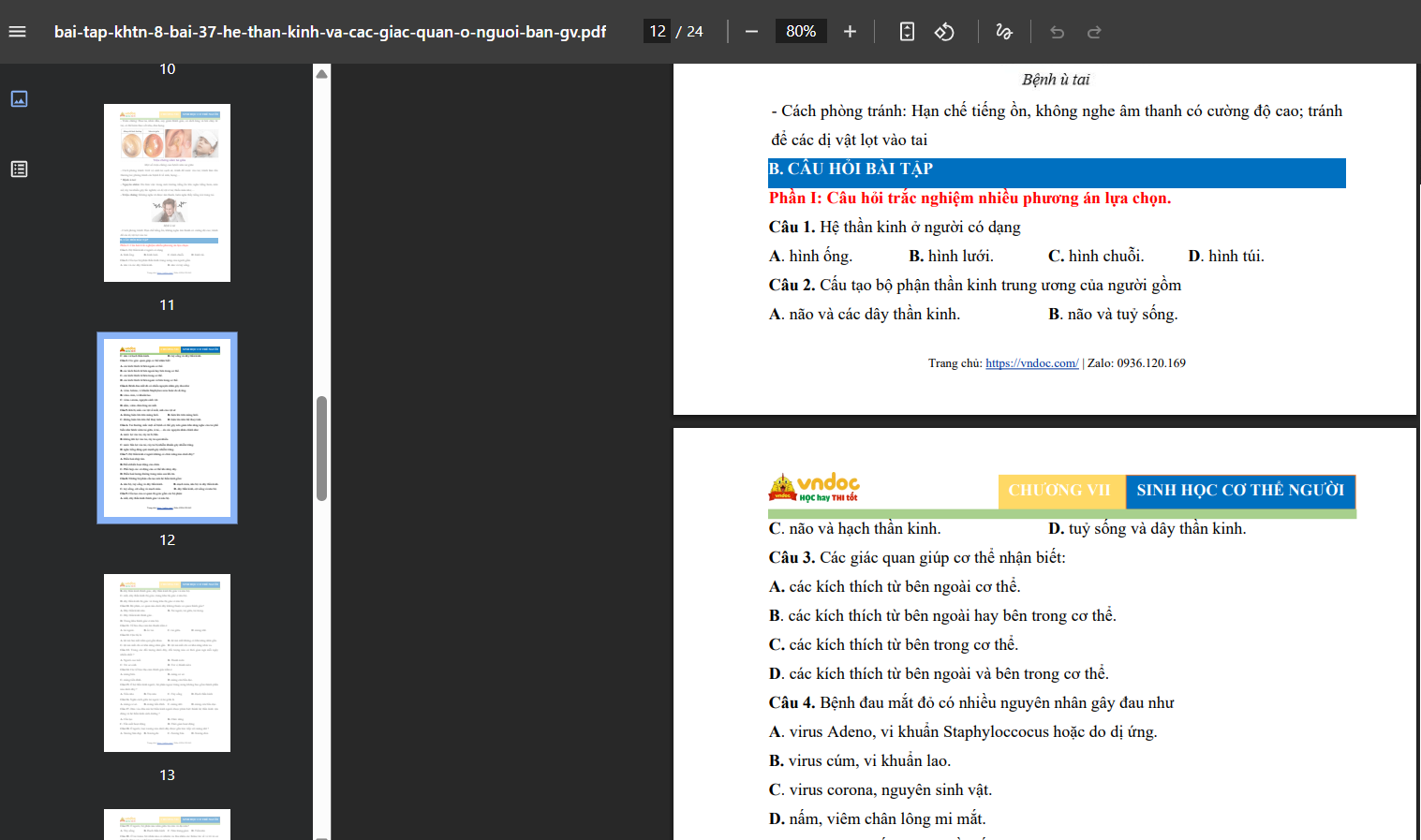Click 'SINH HỌC CƠ THỂ NGƯỜI' header box
The width and height of the screenshot is (1421, 840).
point(1240,491)
